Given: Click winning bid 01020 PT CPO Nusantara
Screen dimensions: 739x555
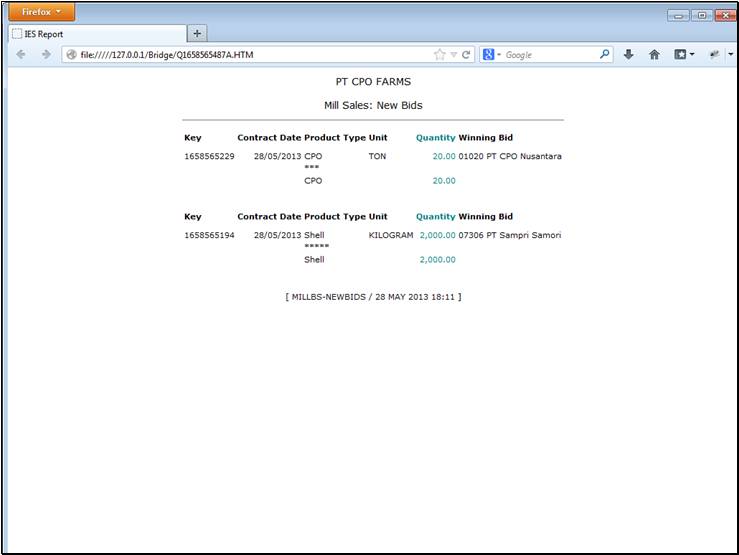Looking at the screenshot, I should tap(510, 156).
